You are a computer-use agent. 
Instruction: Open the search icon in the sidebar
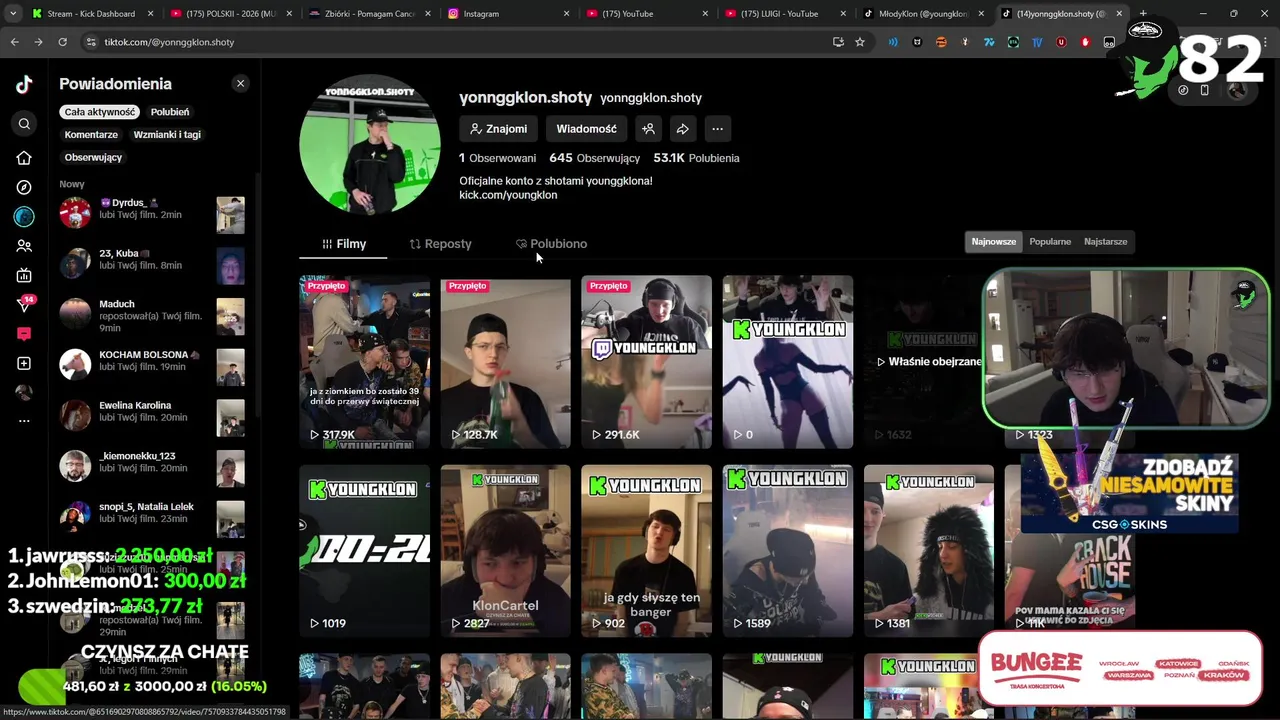point(24,124)
